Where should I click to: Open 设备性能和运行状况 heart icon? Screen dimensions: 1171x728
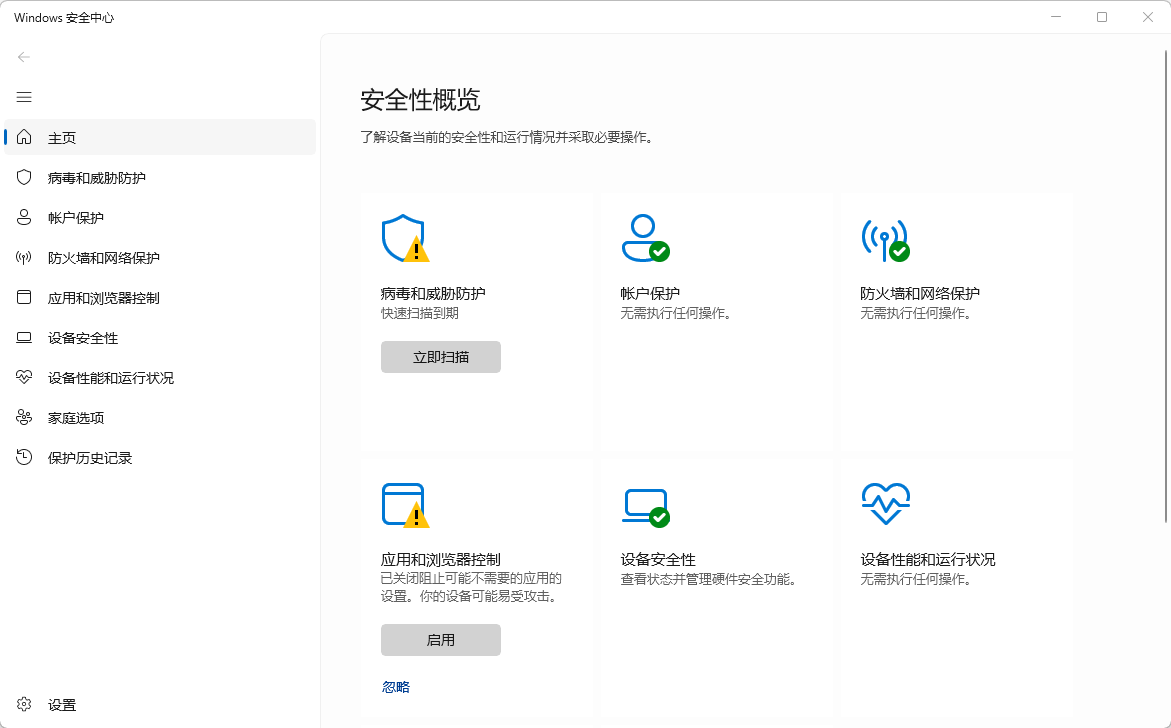(x=886, y=505)
